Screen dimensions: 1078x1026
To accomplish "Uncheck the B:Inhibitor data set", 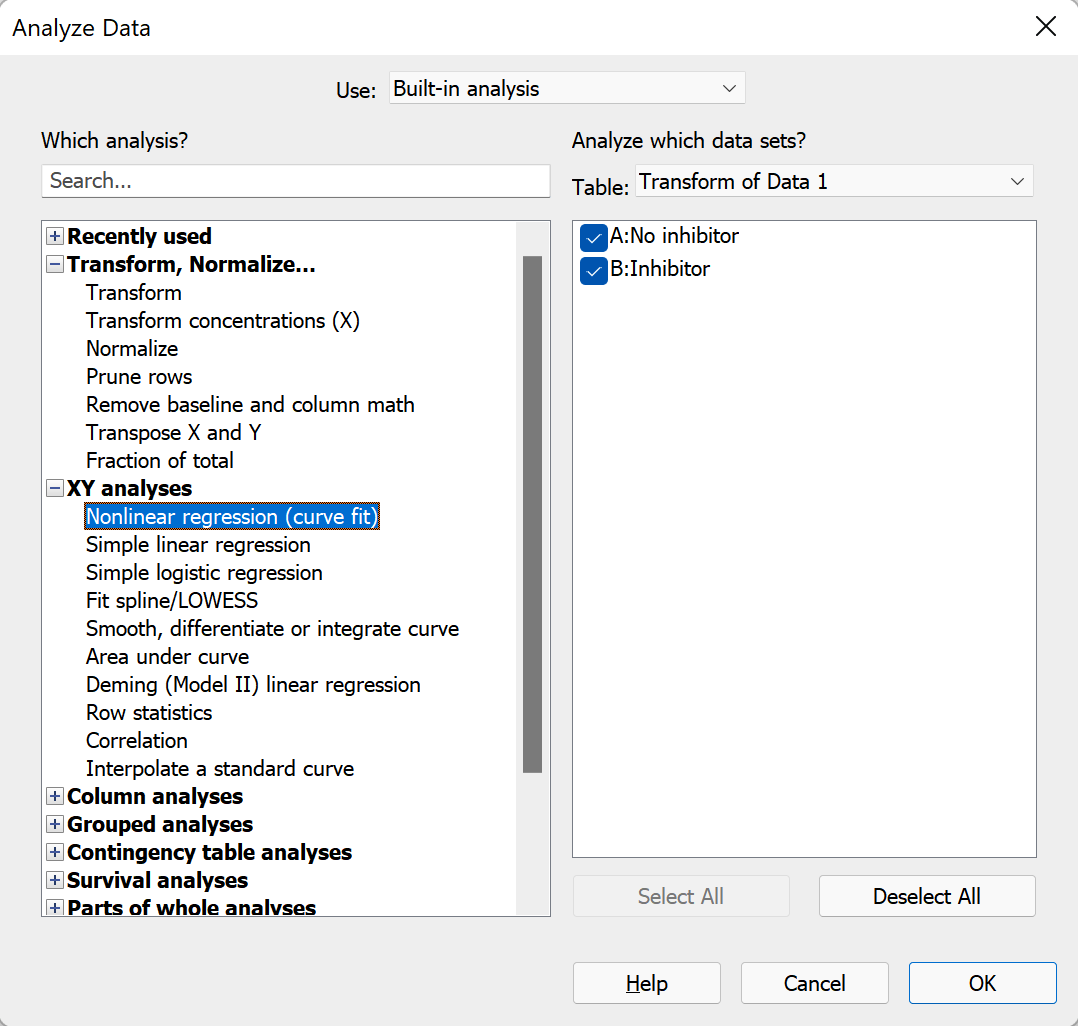I will [x=593, y=270].
